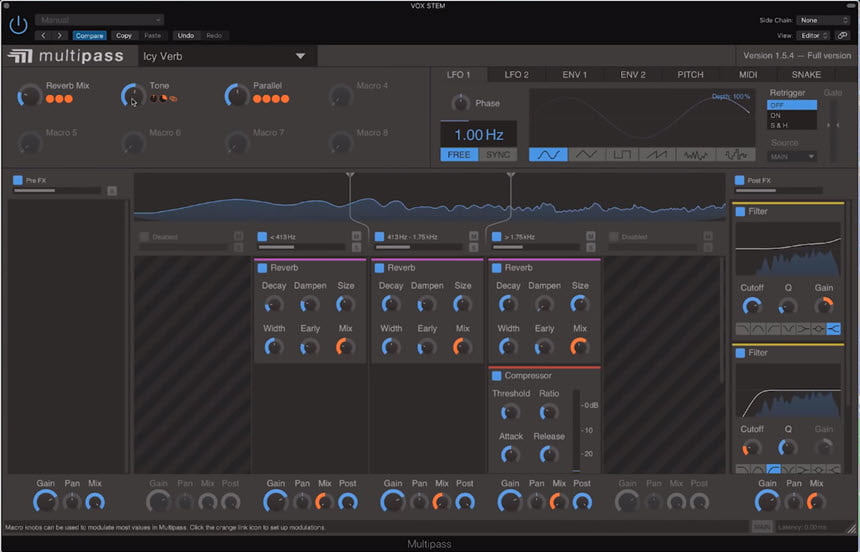Click the Tone macro knob
860x552 pixels.
coord(132,96)
